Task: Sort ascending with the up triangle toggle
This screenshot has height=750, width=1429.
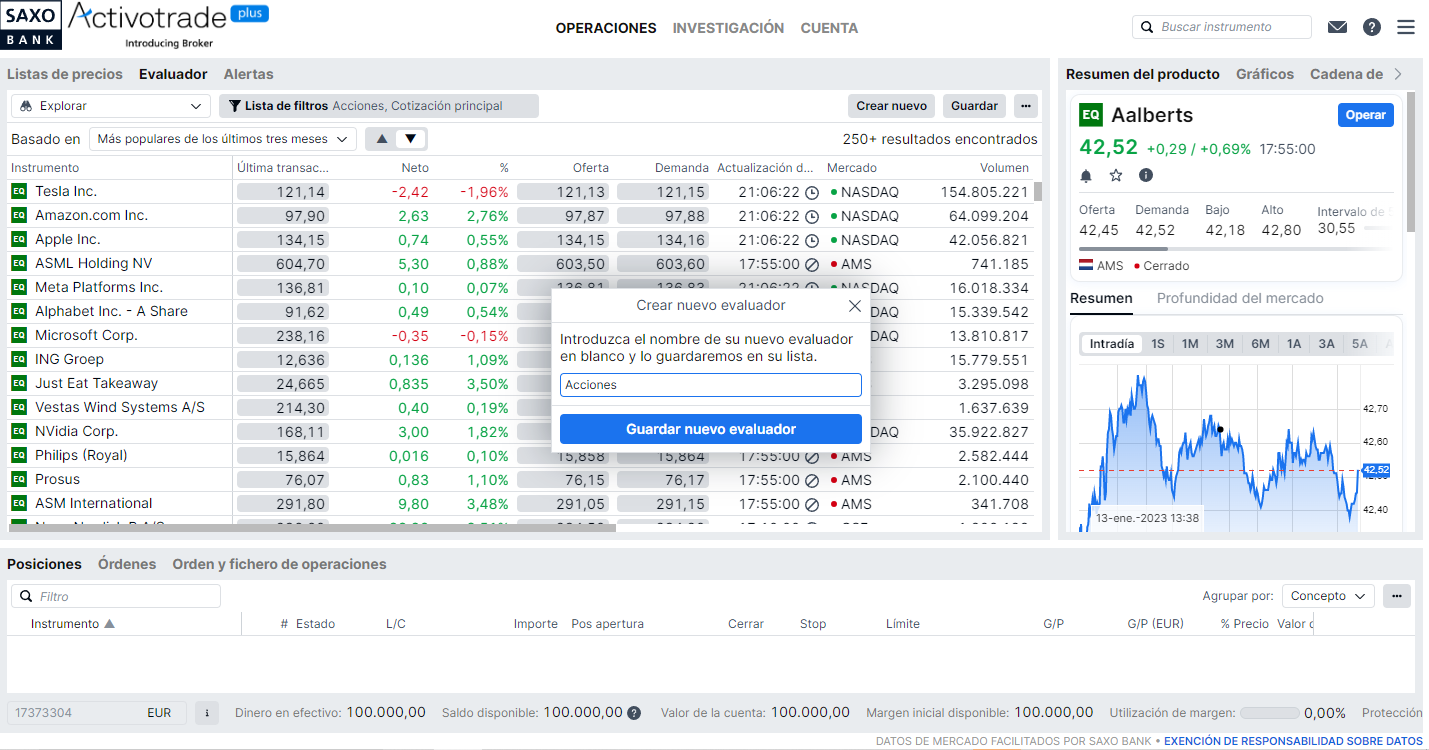Action: point(382,139)
